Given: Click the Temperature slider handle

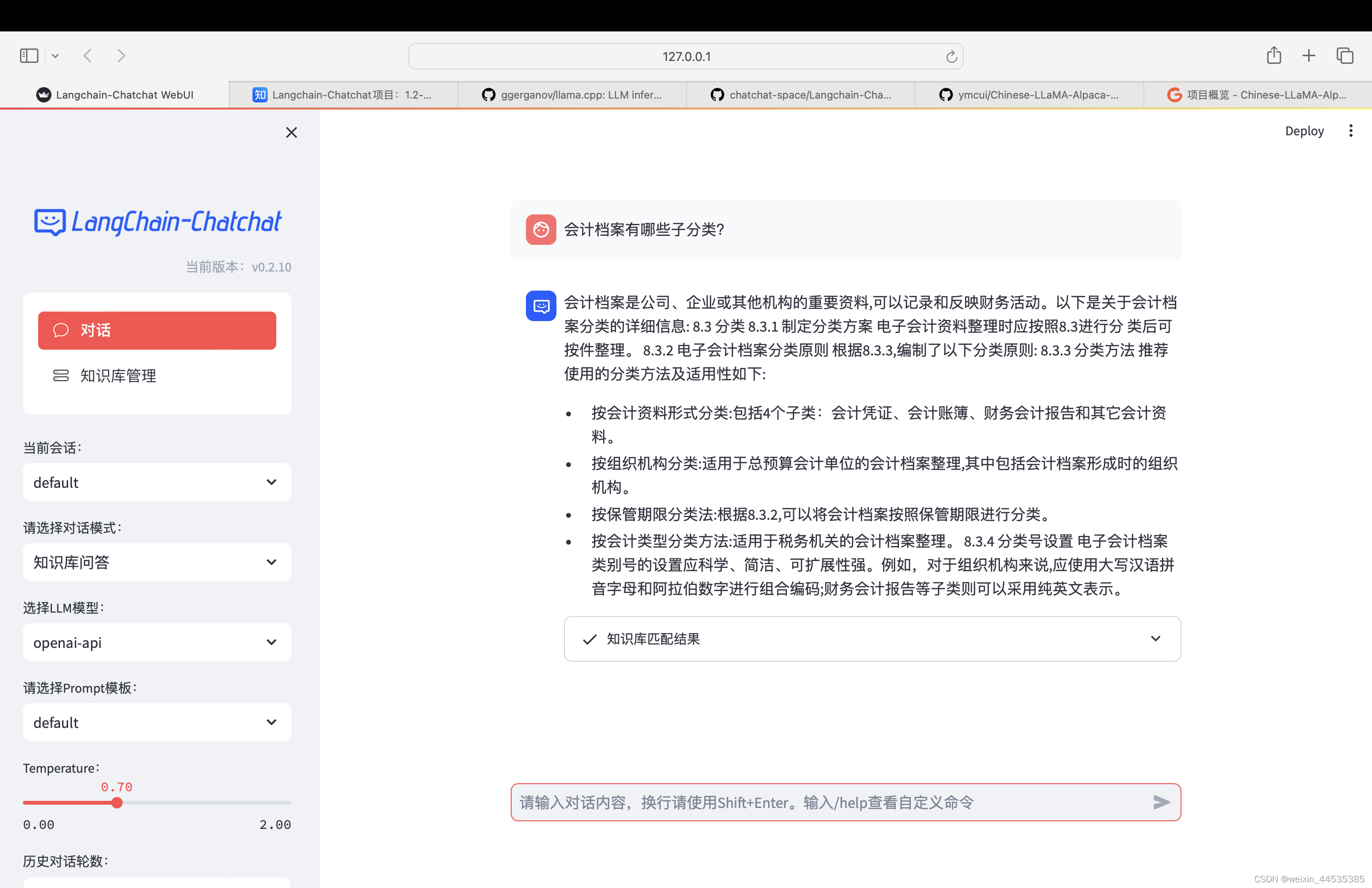Looking at the screenshot, I should (117, 803).
